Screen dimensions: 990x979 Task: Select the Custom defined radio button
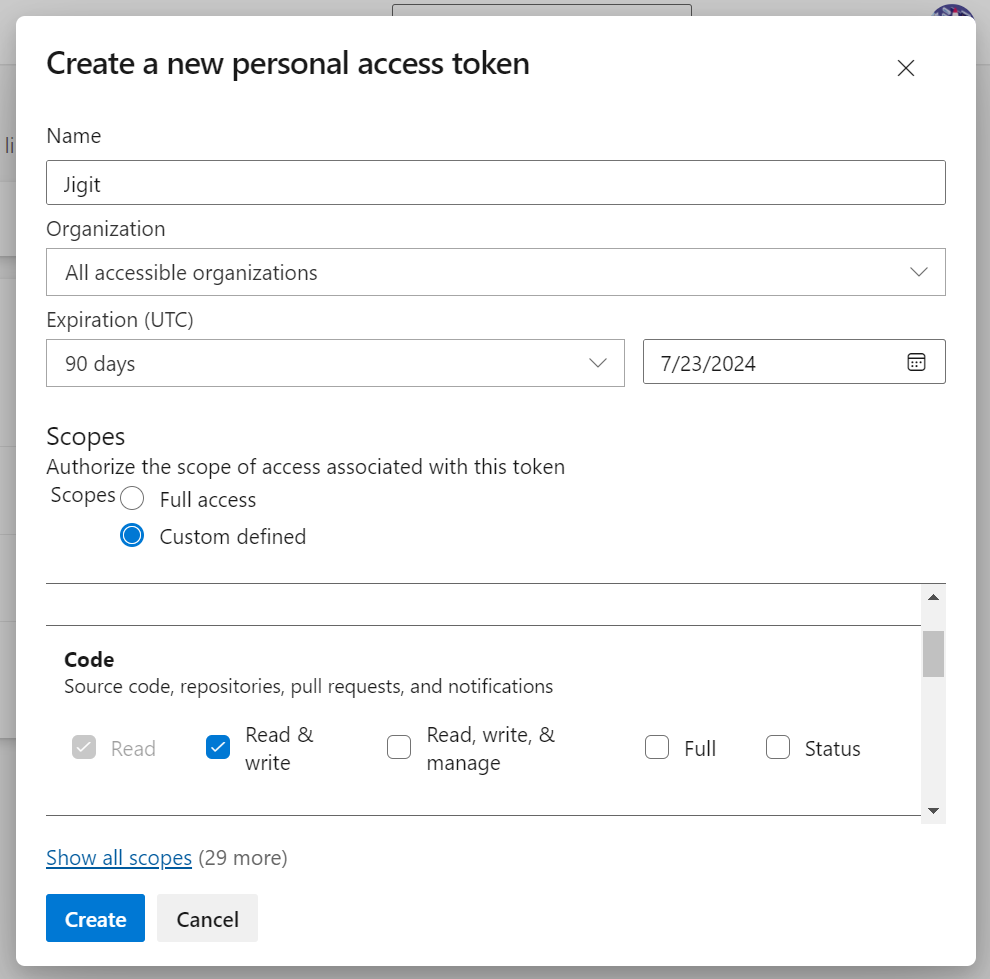click(132, 536)
